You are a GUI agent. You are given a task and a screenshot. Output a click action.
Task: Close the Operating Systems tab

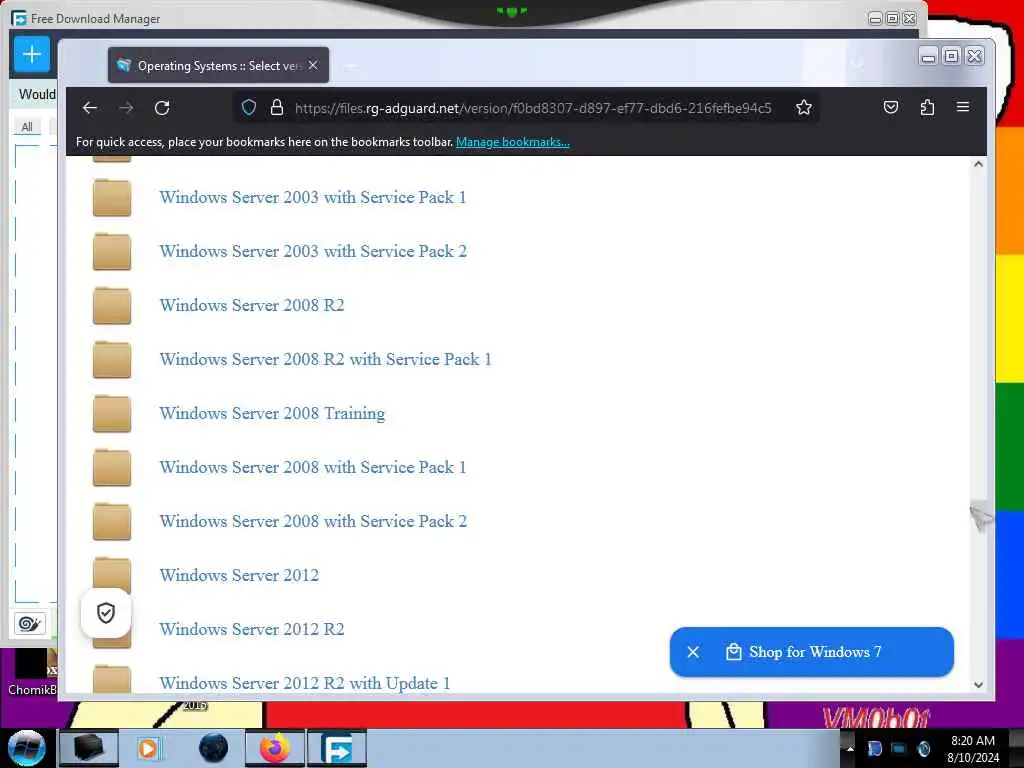(x=313, y=65)
